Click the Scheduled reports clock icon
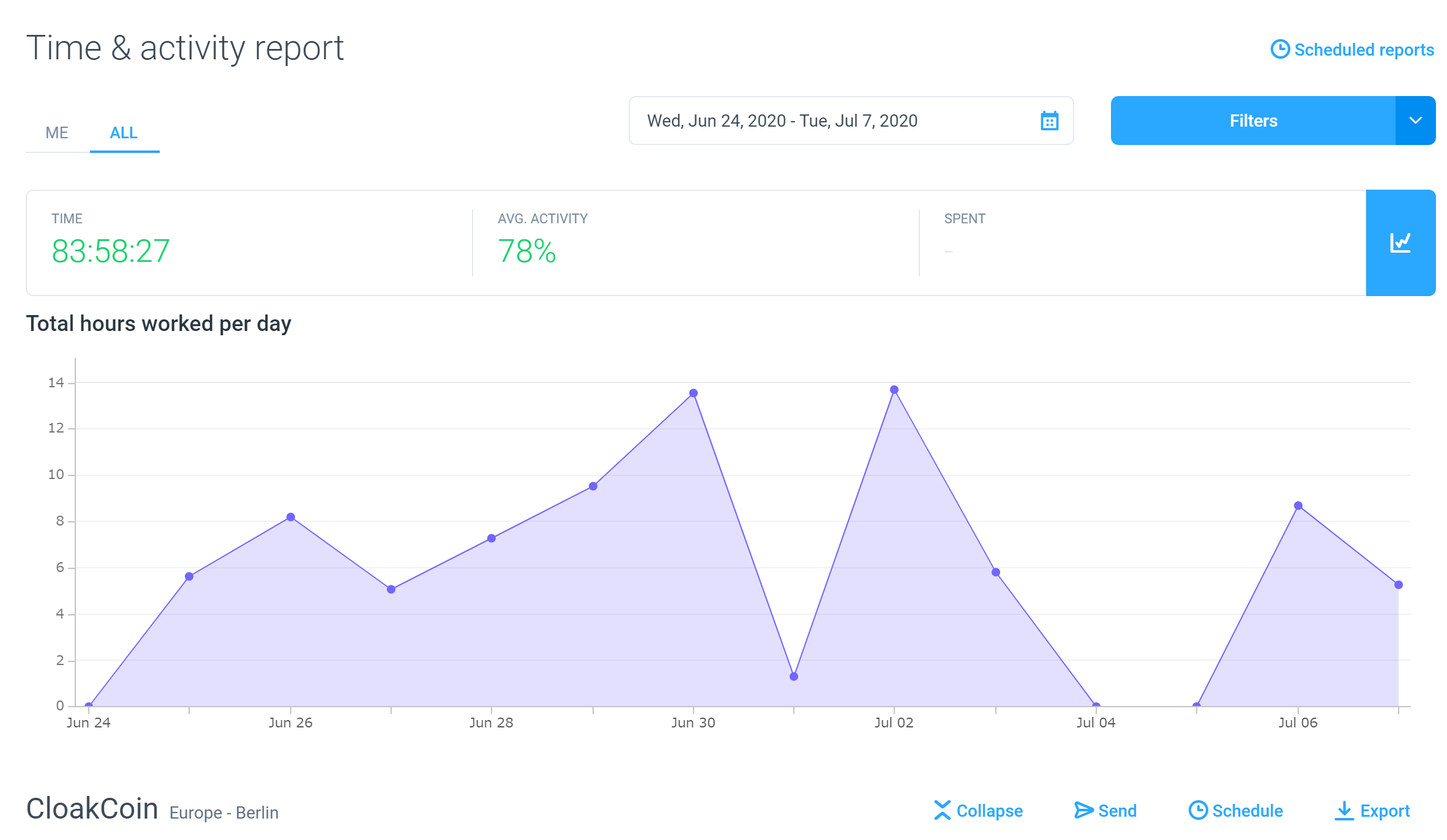The width and height of the screenshot is (1447, 840). coord(1280,49)
